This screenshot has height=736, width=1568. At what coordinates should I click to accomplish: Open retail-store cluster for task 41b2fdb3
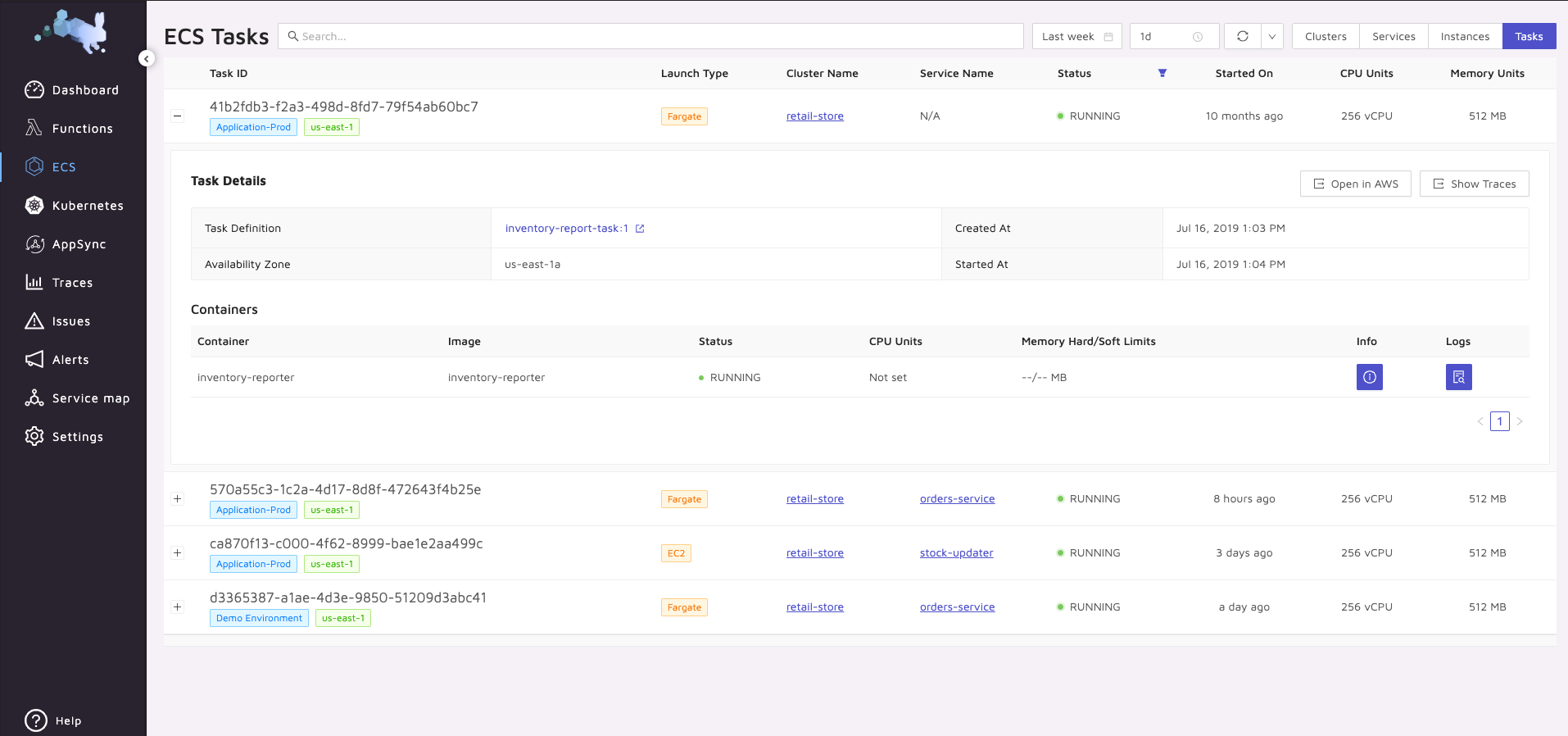[x=814, y=116]
